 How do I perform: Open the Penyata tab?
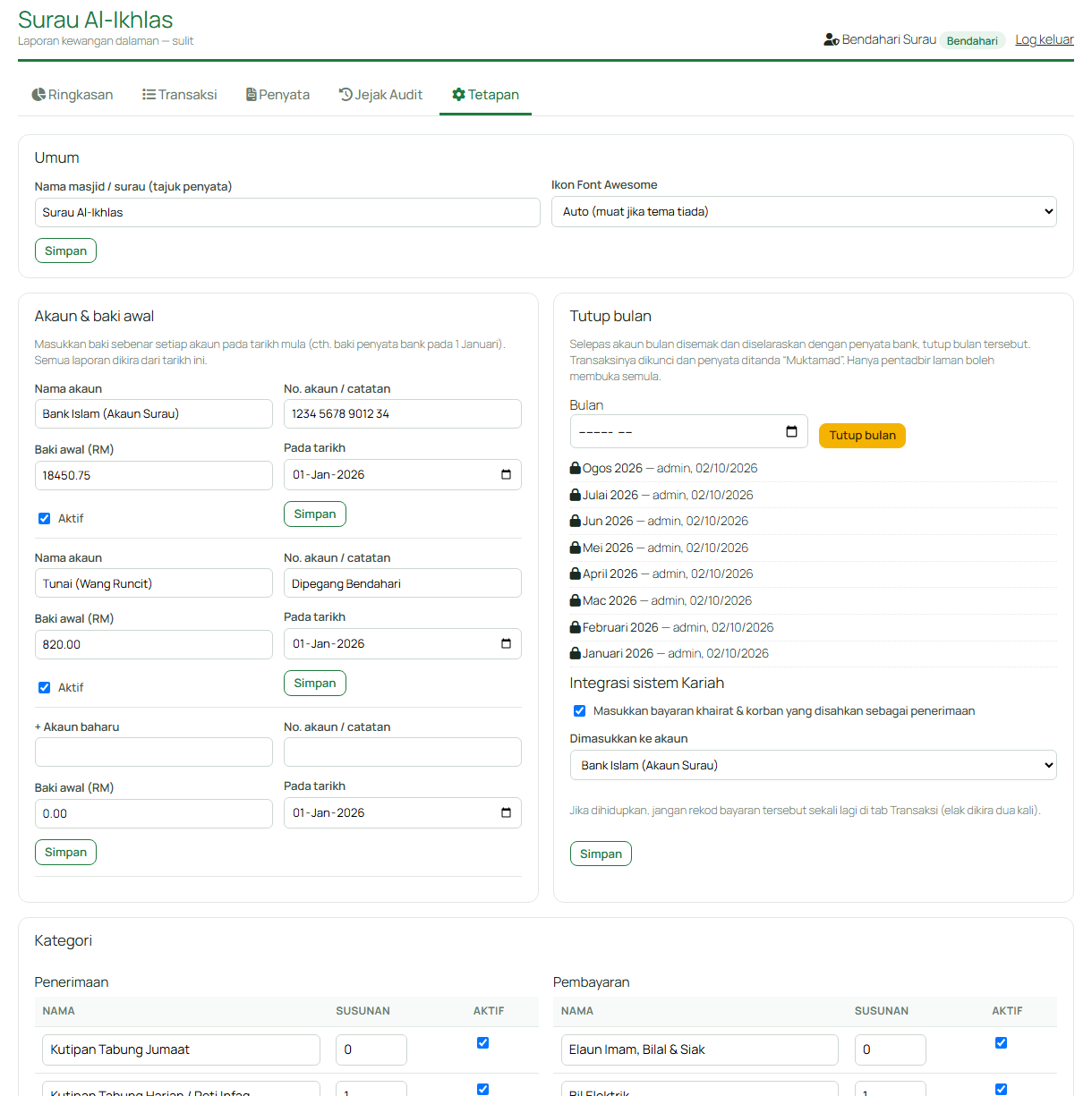(x=277, y=94)
